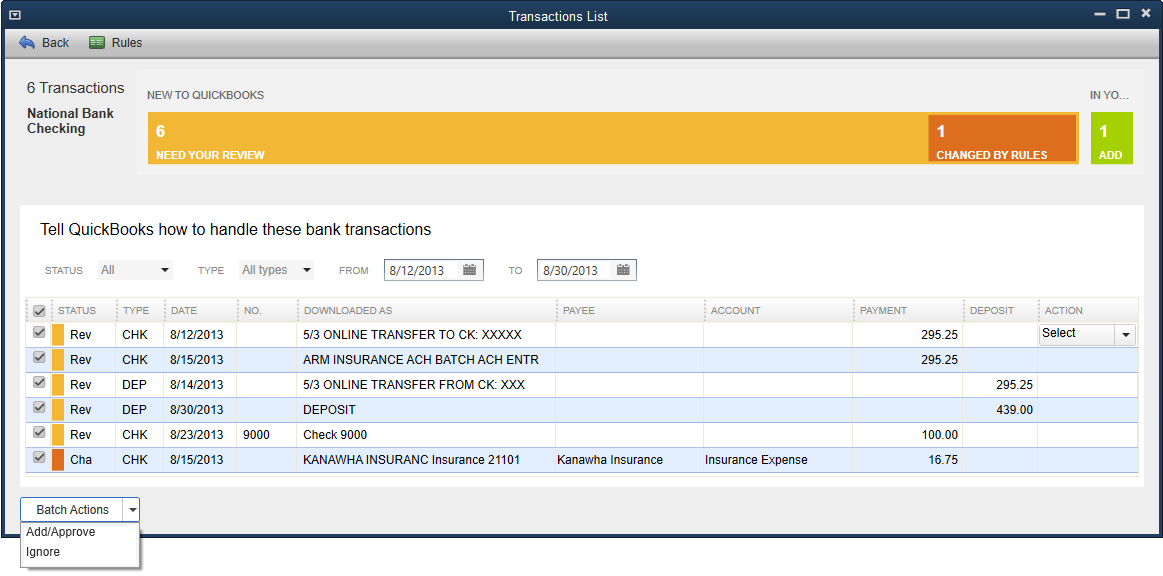Image resolution: width=1163 pixels, height=576 pixels.
Task: Uncheck the KANAWHA INSURANC row checkbox
Action: (x=39, y=457)
